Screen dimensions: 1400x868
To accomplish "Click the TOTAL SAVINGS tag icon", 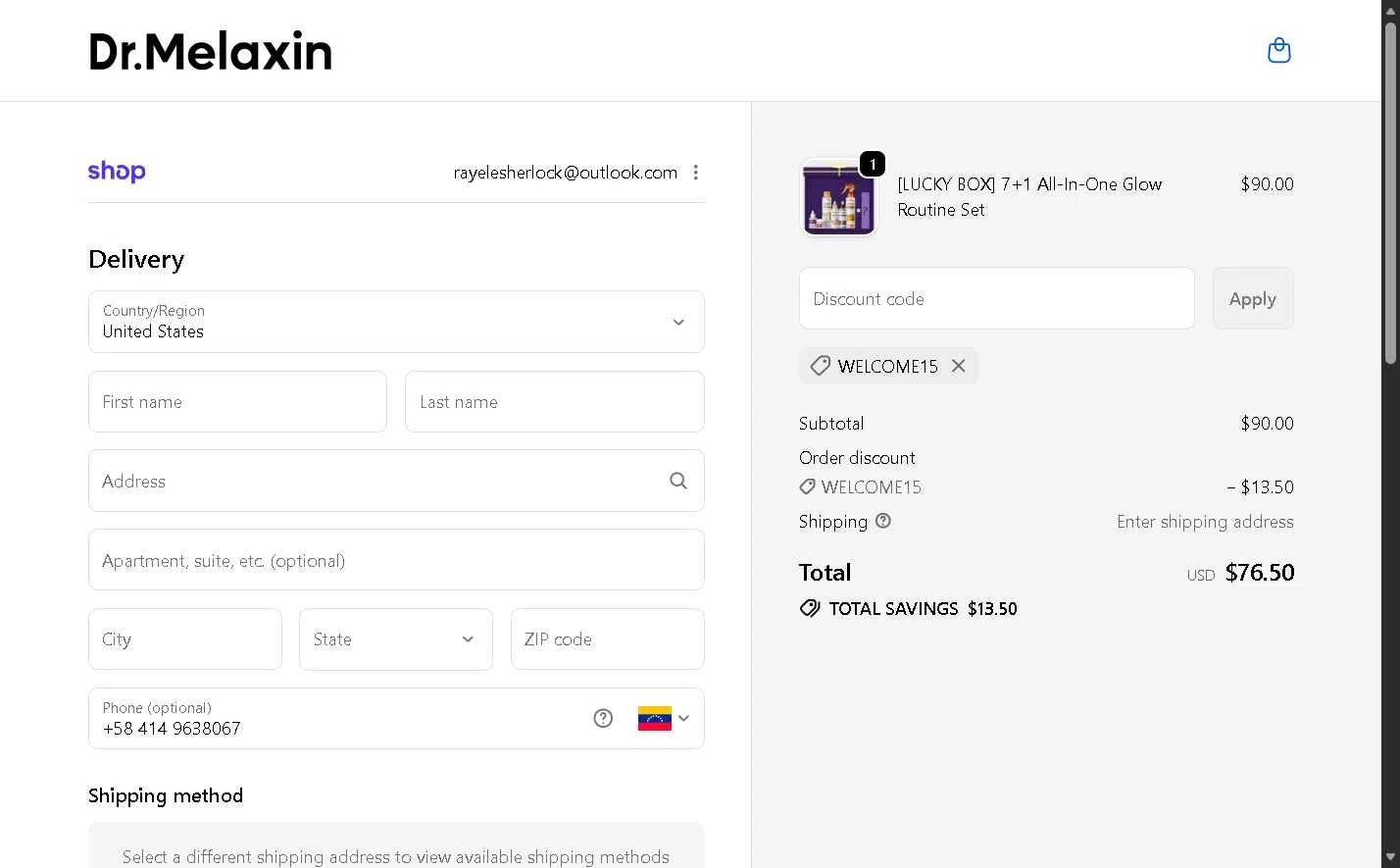I will (x=810, y=609).
